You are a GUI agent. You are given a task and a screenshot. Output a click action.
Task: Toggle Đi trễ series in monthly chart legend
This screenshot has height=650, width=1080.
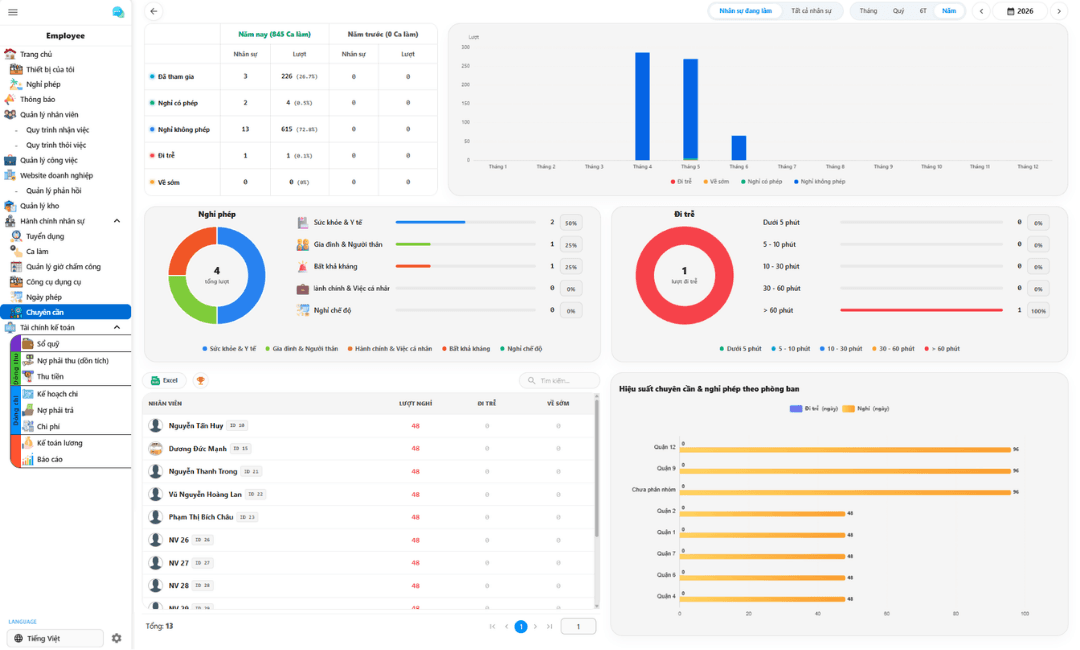tap(681, 181)
